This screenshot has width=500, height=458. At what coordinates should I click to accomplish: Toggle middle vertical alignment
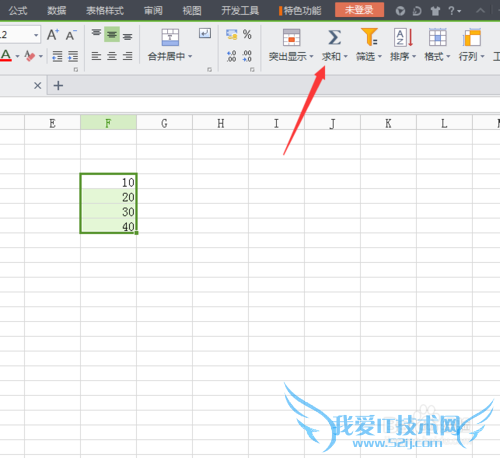[x=112, y=35]
